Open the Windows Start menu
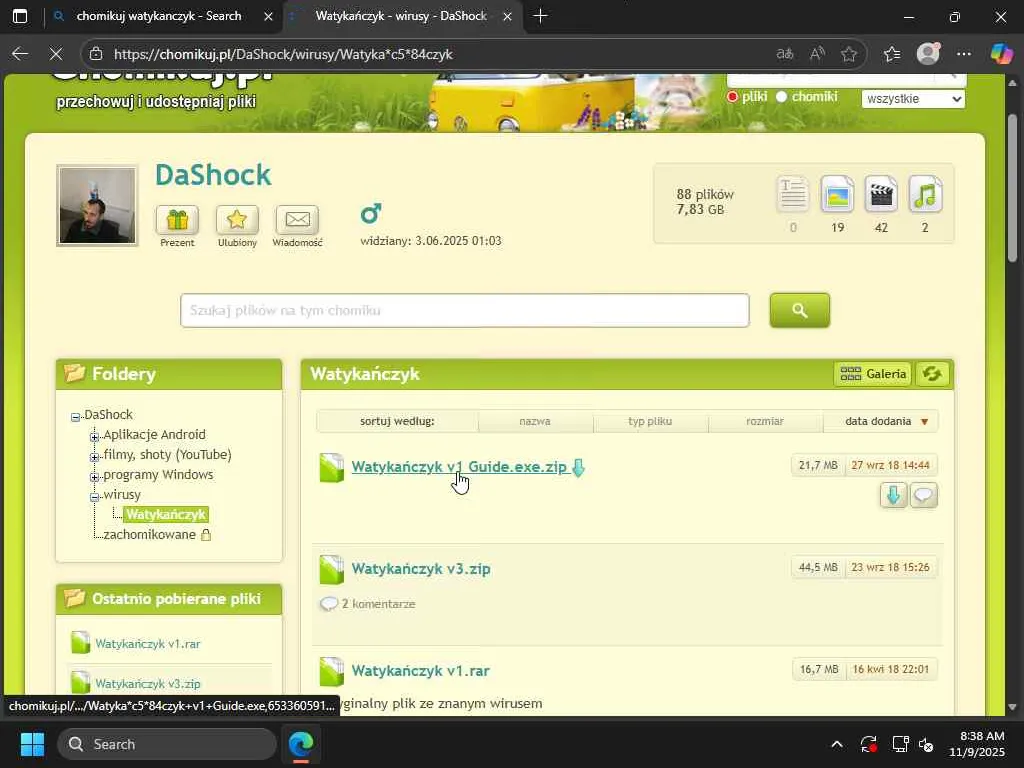Image resolution: width=1024 pixels, height=768 pixels. pyautogui.click(x=32, y=744)
